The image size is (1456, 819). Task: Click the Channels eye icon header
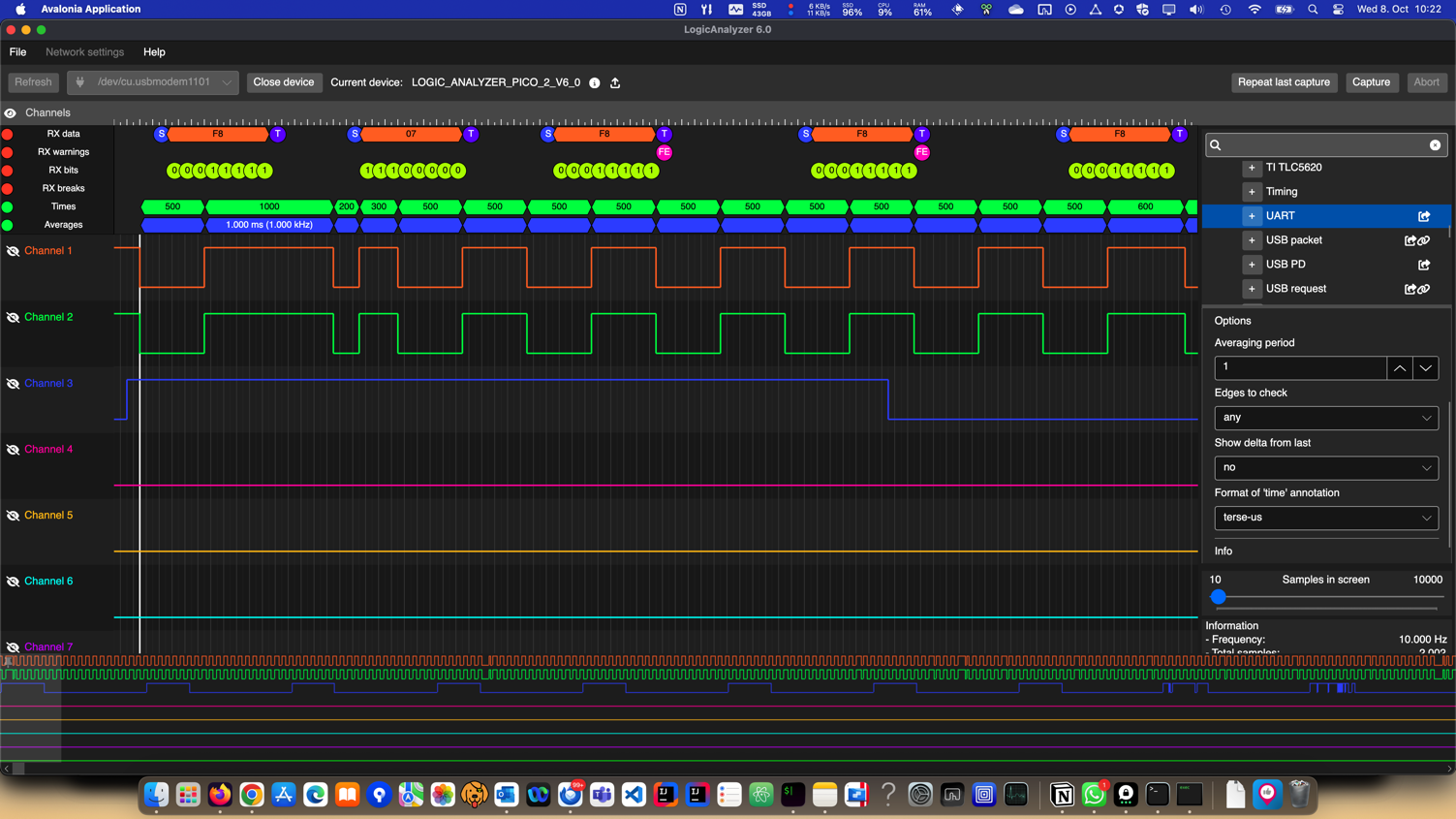[x=11, y=113]
